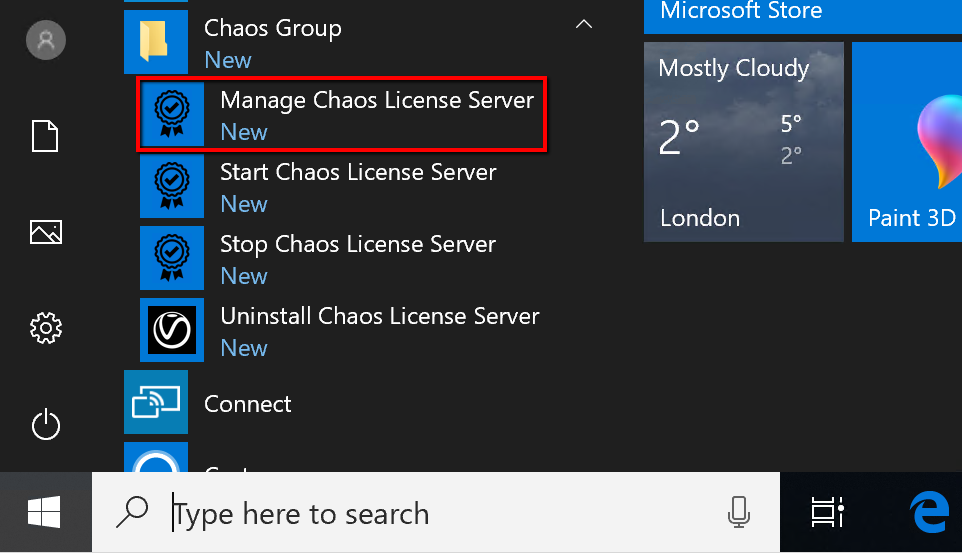This screenshot has height=553, width=962.
Task: Open the Settings gear icon
Action: [x=46, y=327]
